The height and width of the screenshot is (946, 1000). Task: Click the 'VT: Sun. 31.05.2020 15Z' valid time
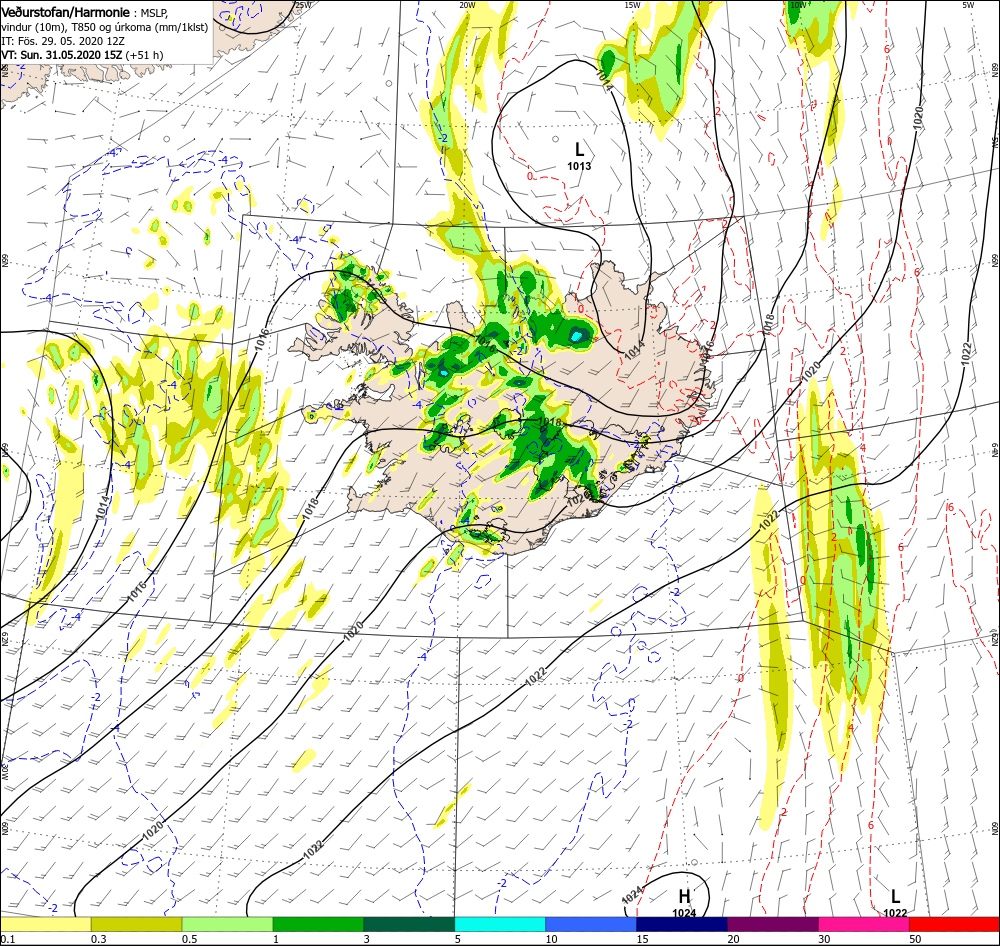(62, 55)
